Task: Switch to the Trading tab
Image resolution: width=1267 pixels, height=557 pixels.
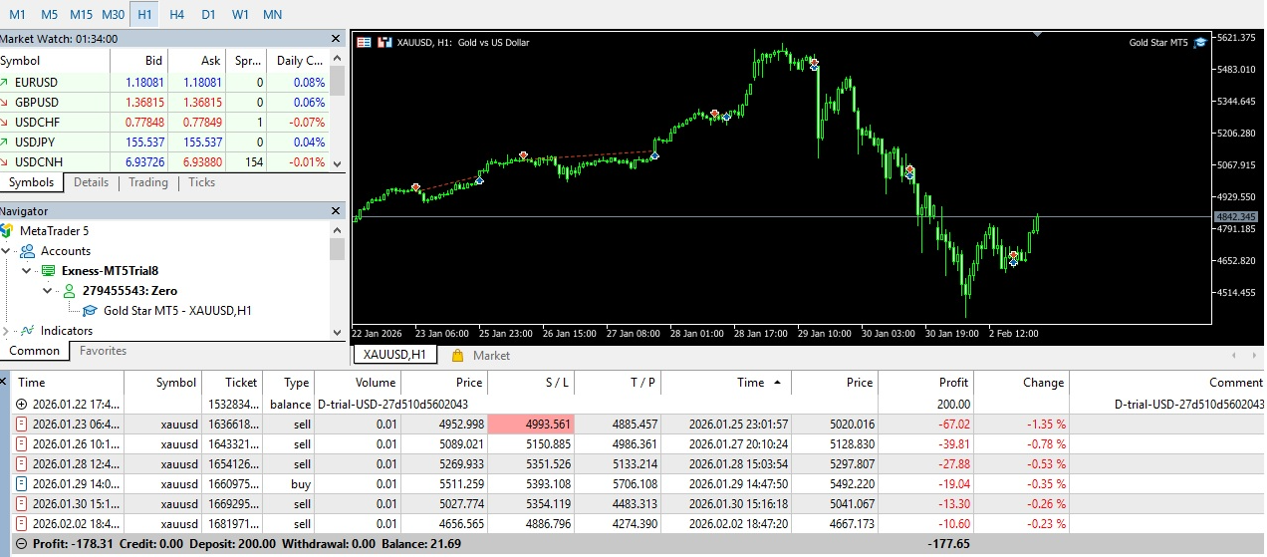Action: pyautogui.click(x=148, y=182)
